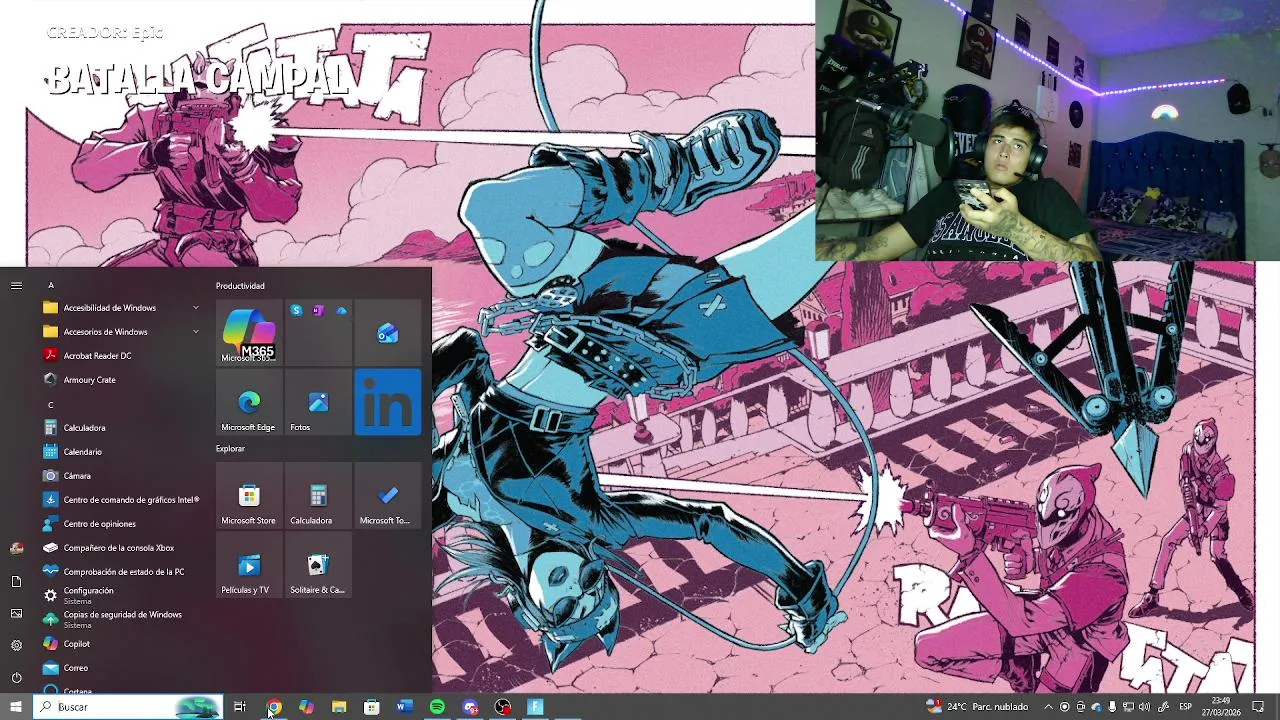
Task: Open Task View on the taskbar
Action: (x=240, y=707)
